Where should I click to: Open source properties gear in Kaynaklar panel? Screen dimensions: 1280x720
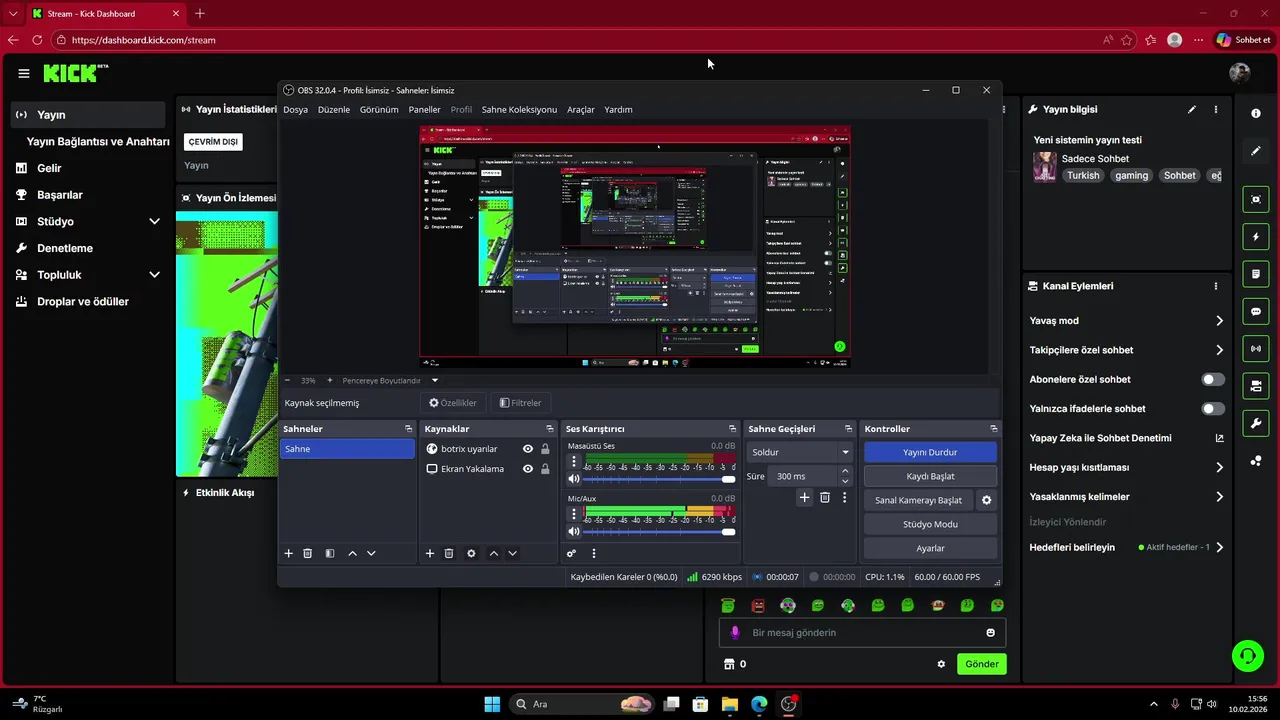(471, 553)
